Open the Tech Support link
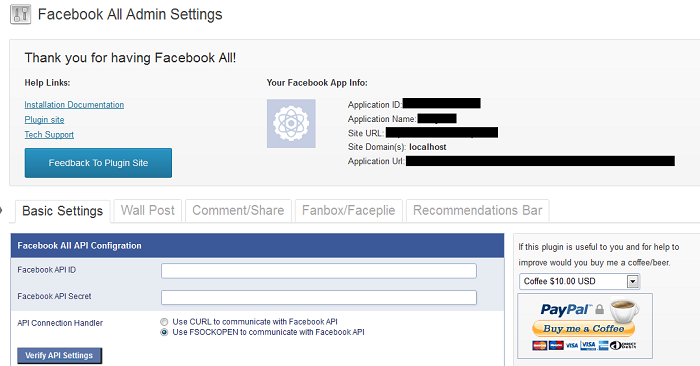 click(49, 134)
